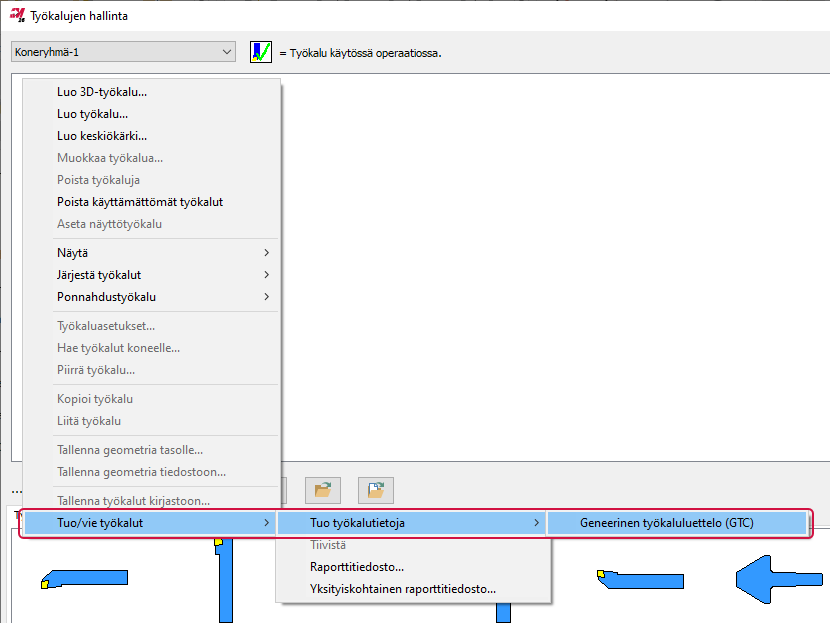
Task: Open Raporttitiedosto... from the submenu
Action: 357,567
